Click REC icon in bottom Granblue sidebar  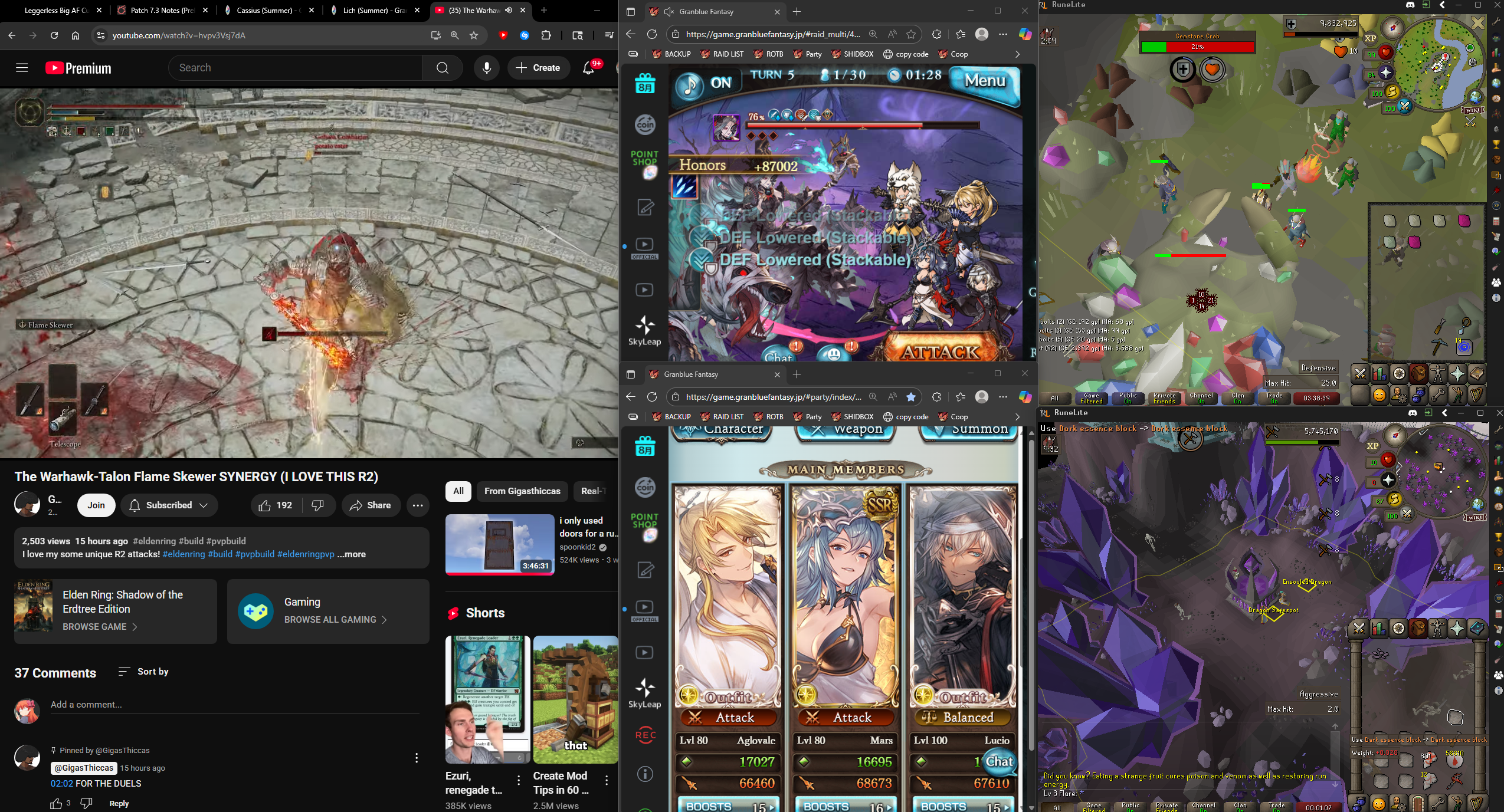[645, 735]
